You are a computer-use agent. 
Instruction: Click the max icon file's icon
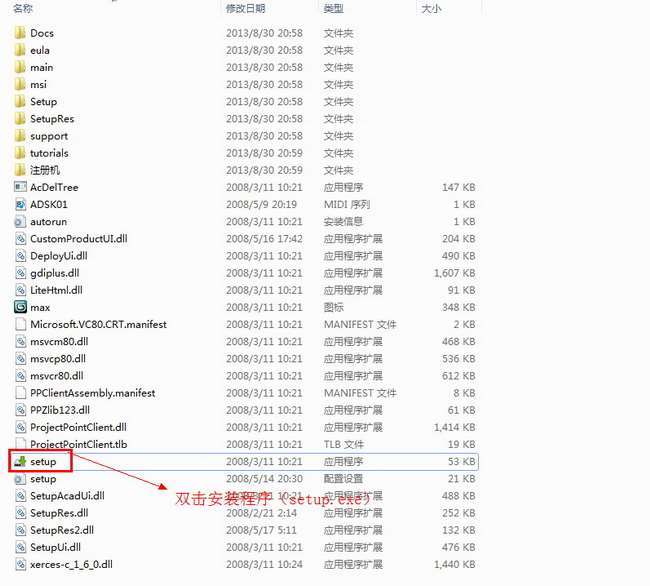click(20, 307)
